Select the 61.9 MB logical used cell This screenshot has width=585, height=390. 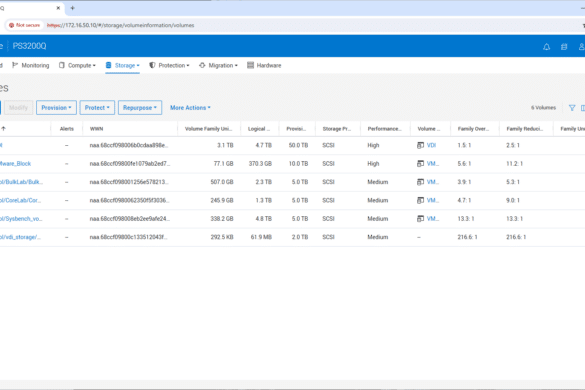[x=261, y=237]
